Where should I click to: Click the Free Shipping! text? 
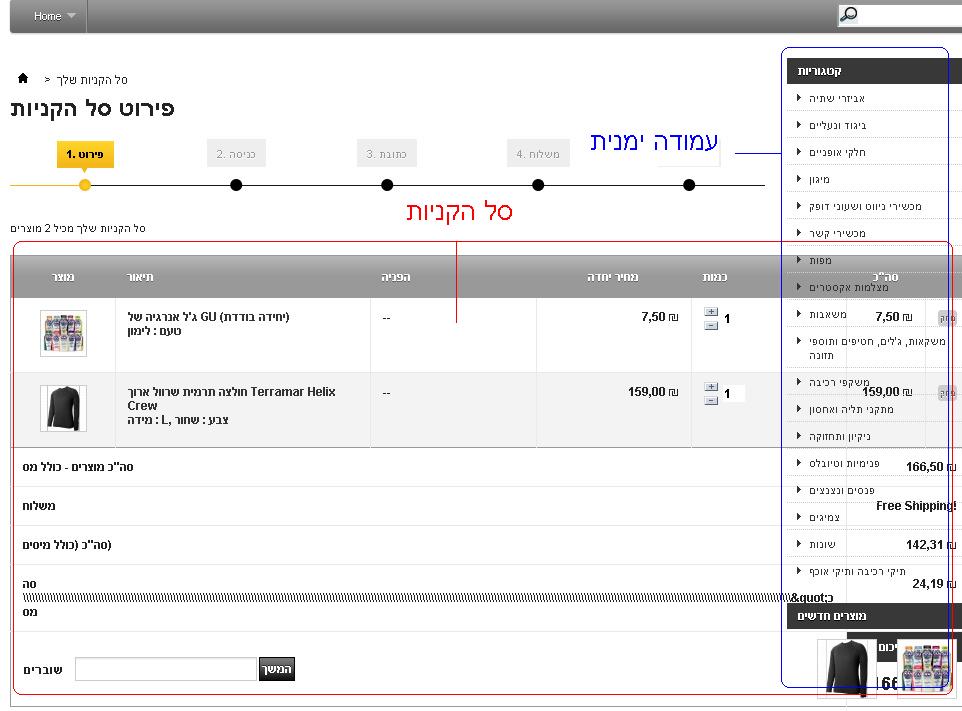(916, 505)
